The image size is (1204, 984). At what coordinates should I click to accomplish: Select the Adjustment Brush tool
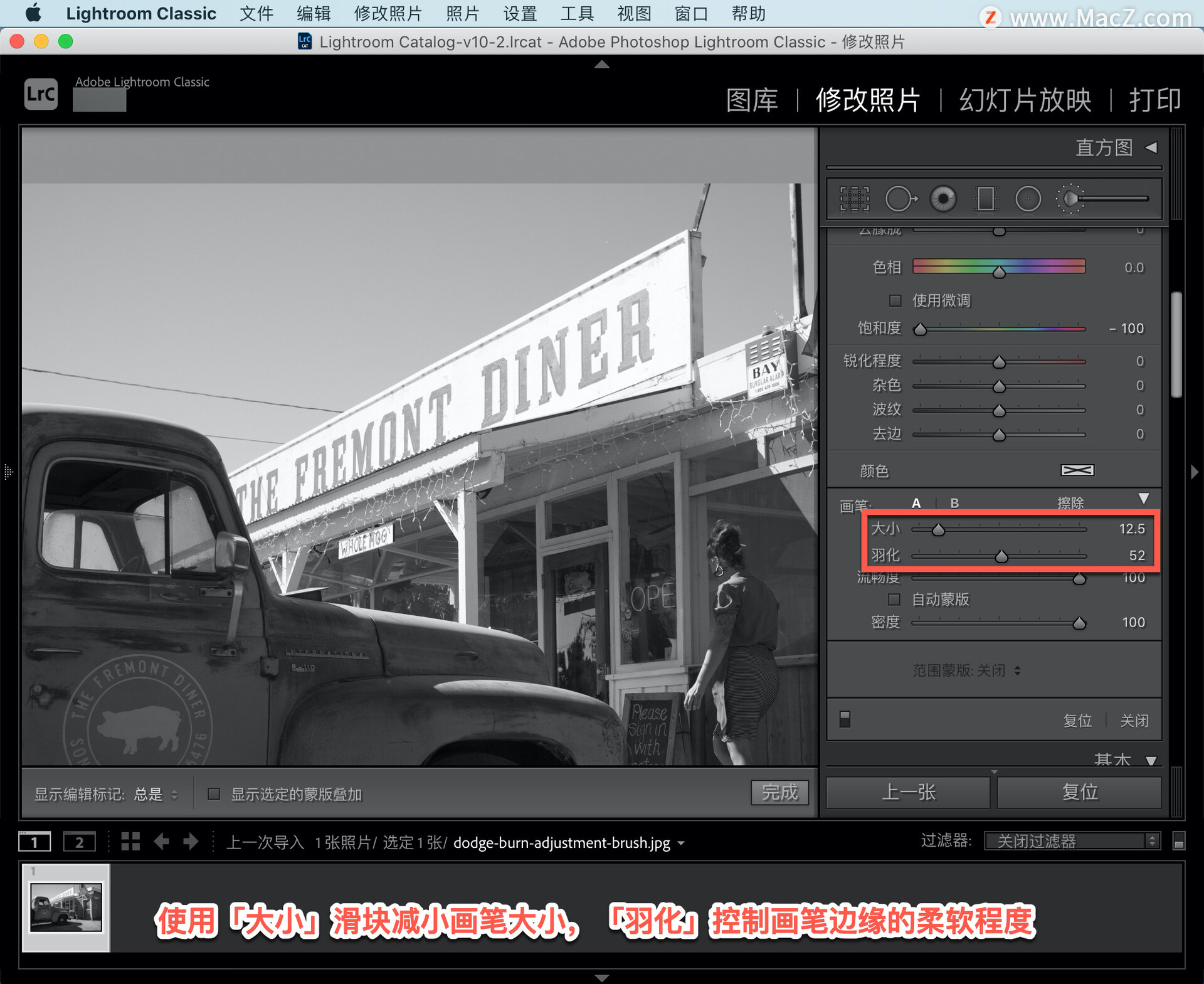[1103, 199]
